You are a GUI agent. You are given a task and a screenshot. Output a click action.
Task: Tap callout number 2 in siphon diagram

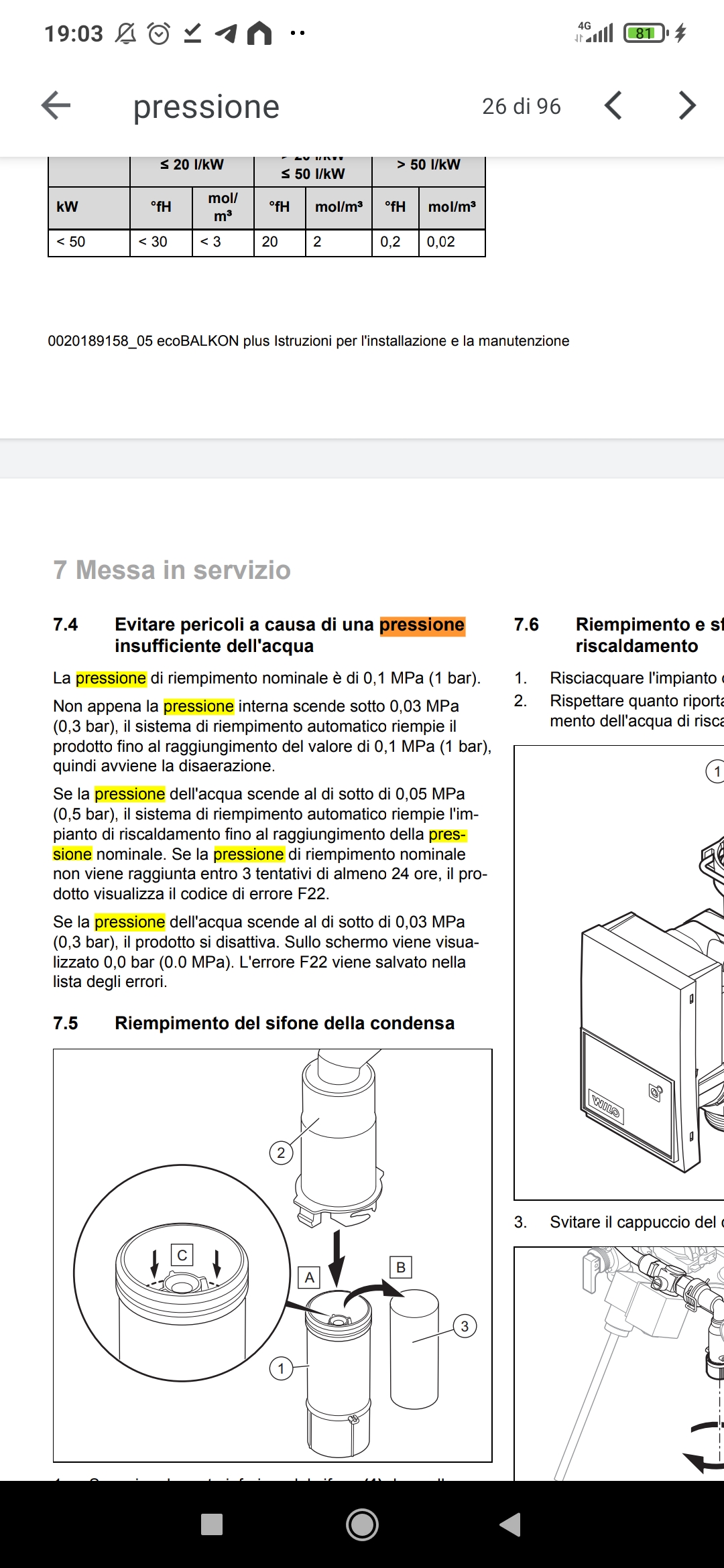click(281, 1153)
